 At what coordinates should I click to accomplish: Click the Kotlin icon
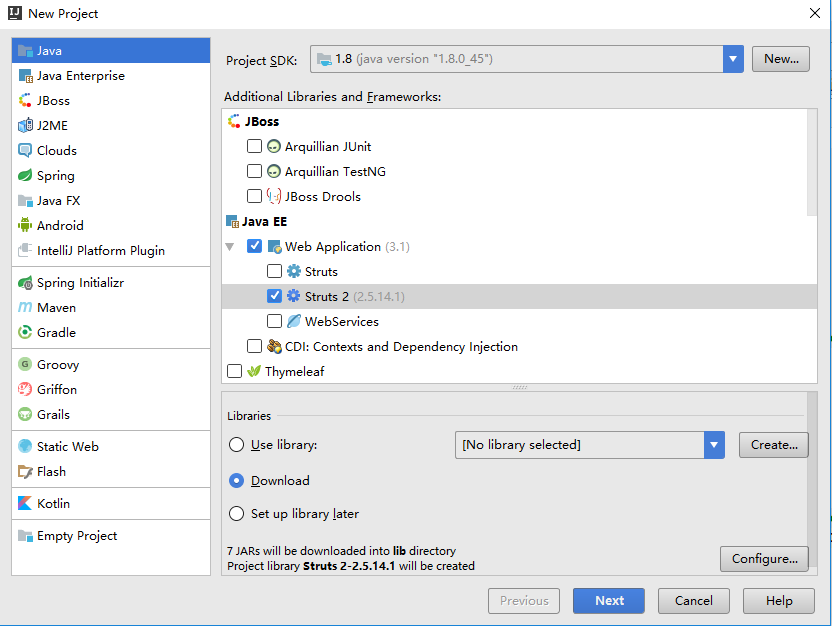25,503
